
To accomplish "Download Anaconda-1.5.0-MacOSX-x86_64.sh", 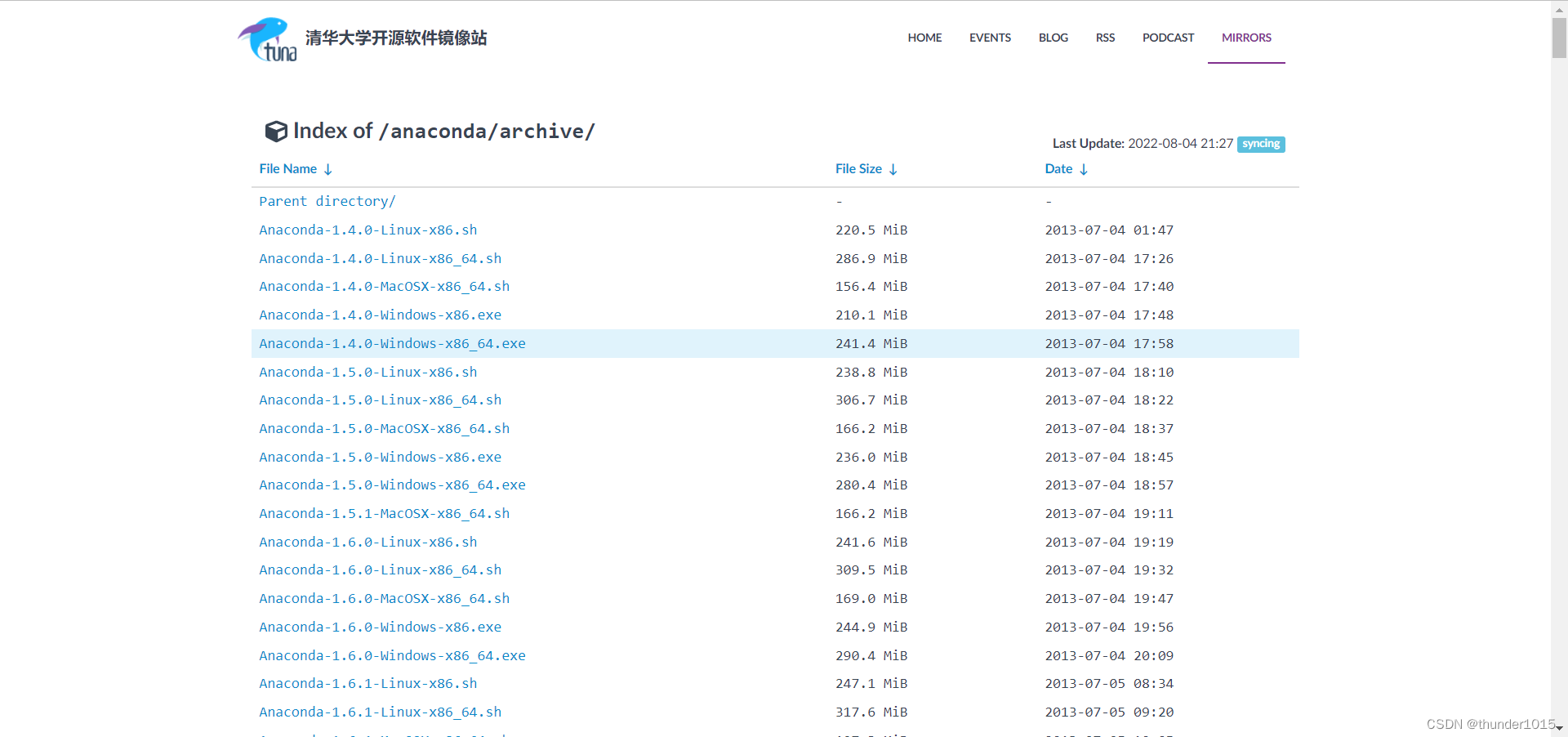I will tap(385, 429).
